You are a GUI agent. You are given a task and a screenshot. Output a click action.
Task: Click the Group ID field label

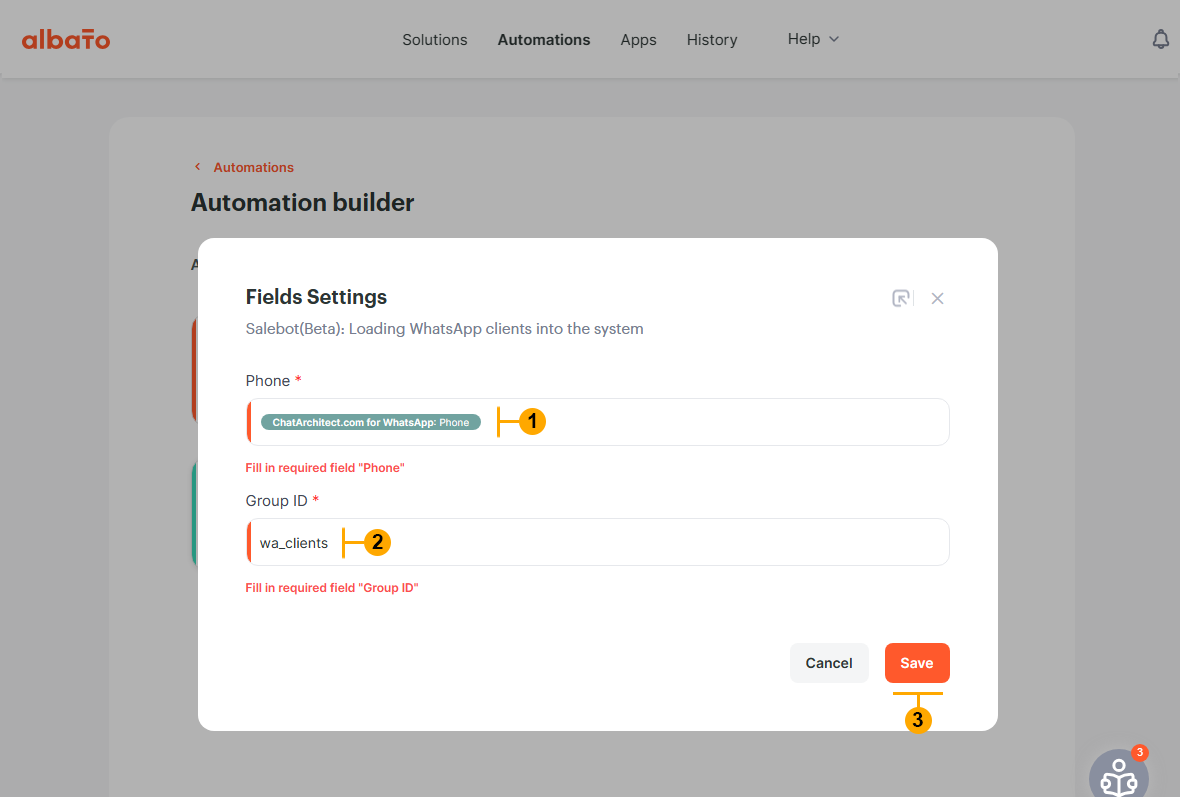(276, 501)
